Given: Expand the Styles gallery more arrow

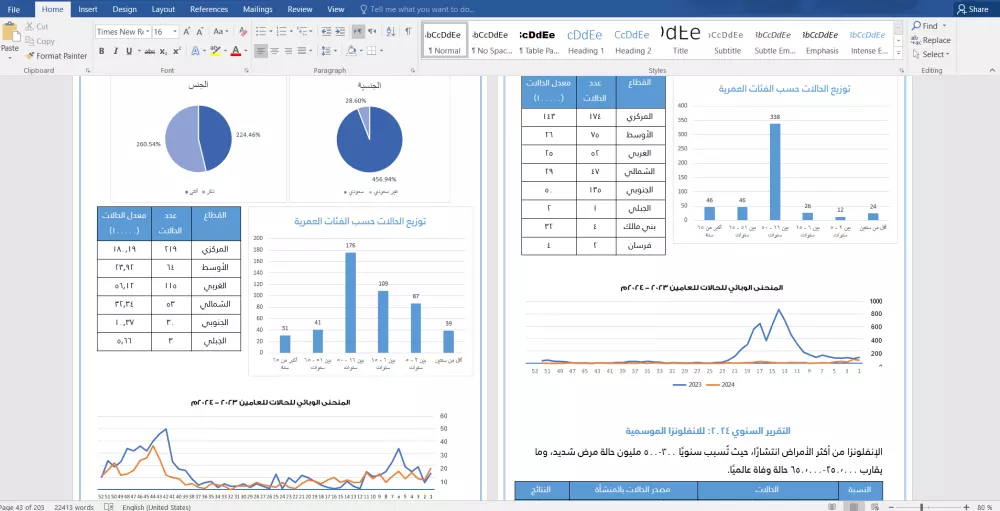Looking at the screenshot, I should point(899,53).
